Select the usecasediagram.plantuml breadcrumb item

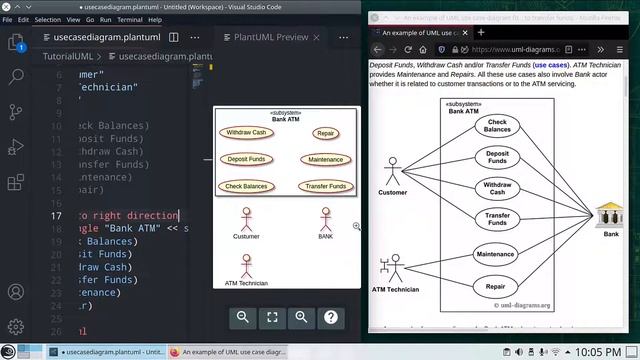(x=161, y=56)
